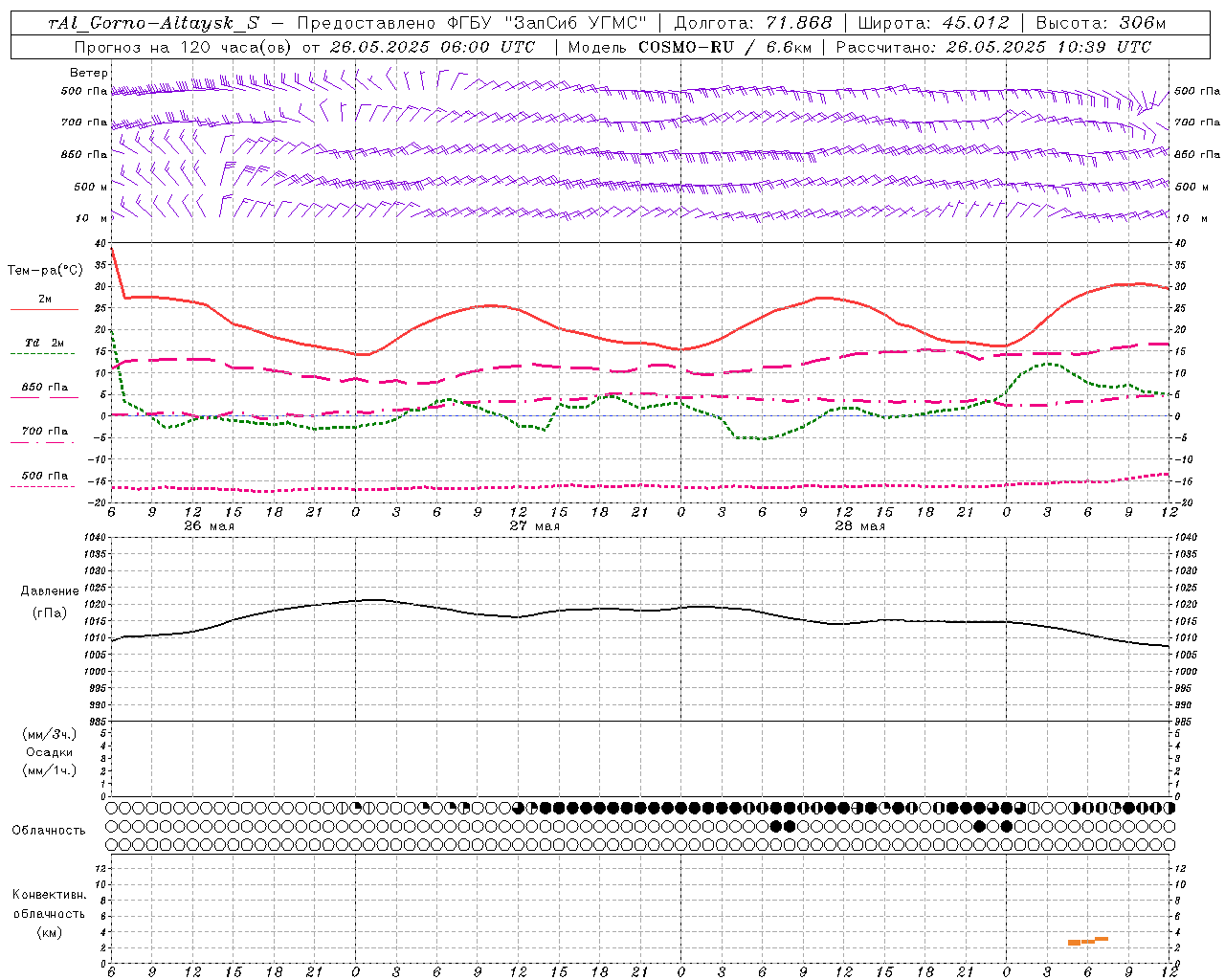Screen dimensions: 1225x980
Task: Click the Конвективн. label of convective panel
Action: (50, 895)
